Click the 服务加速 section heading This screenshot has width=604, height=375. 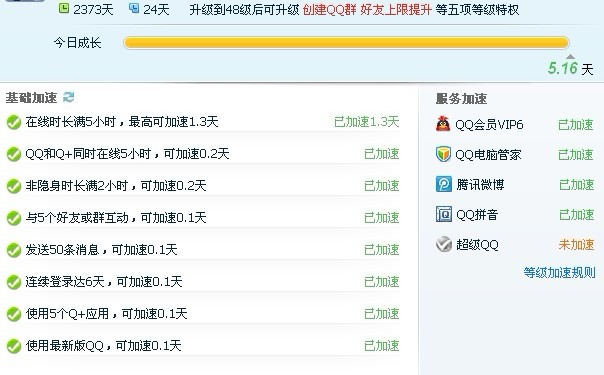point(461,99)
